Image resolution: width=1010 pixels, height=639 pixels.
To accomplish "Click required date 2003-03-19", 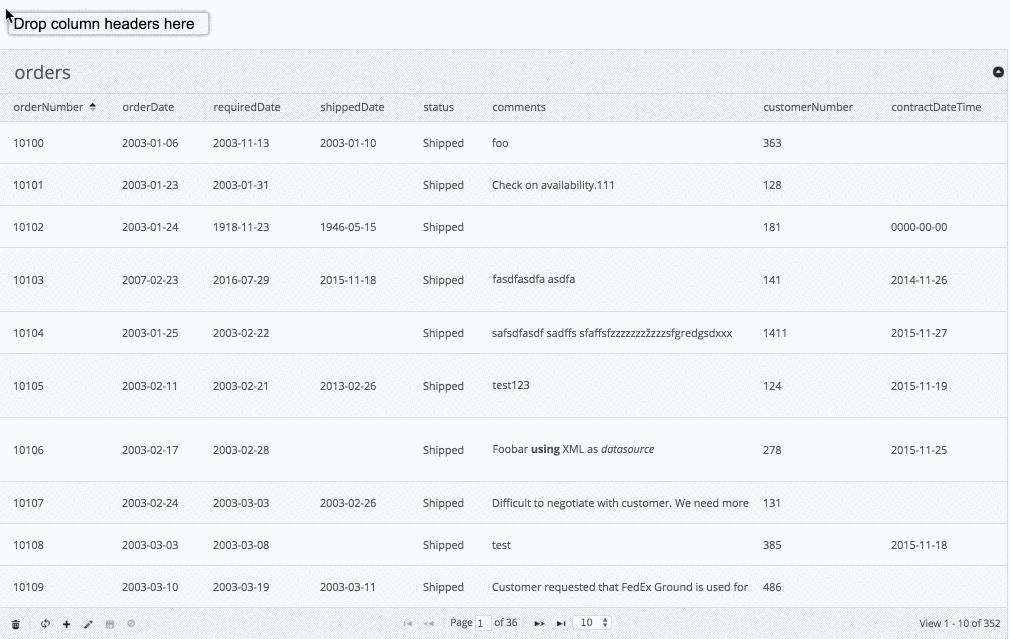I will coord(241,587).
